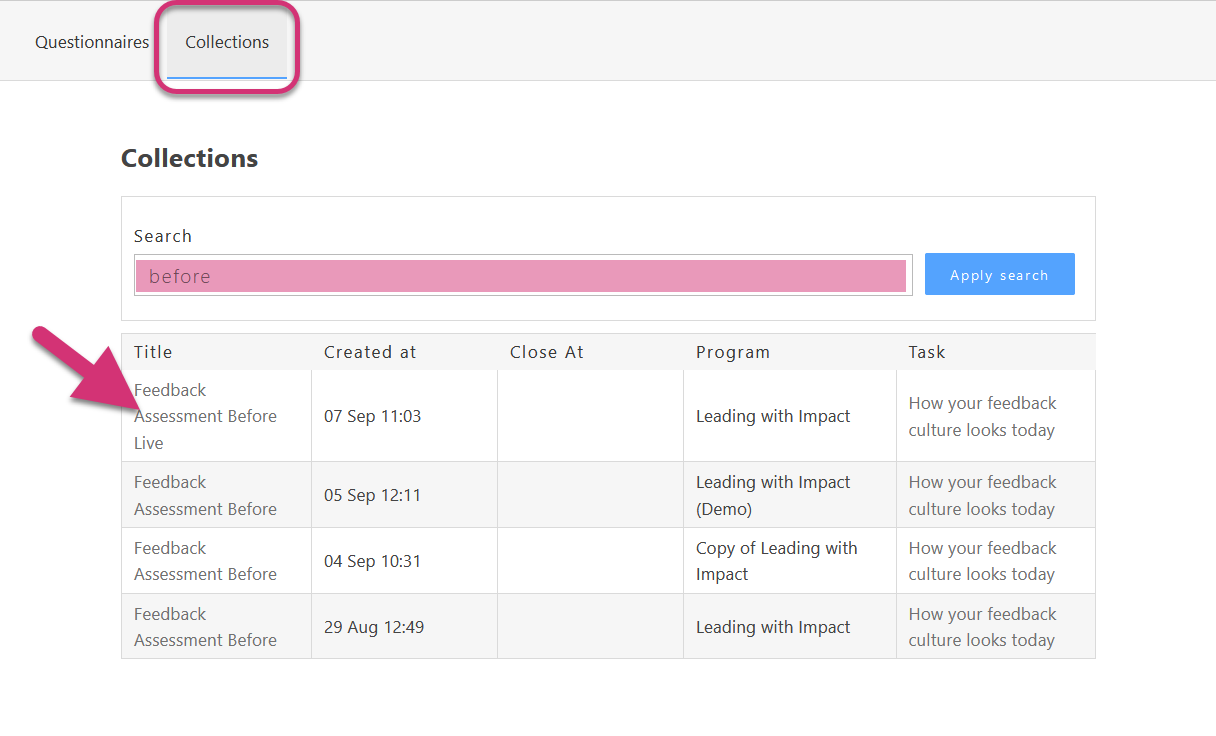Open the Leading with Impact program in the first row
The image size is (1216, 736).
773,416
